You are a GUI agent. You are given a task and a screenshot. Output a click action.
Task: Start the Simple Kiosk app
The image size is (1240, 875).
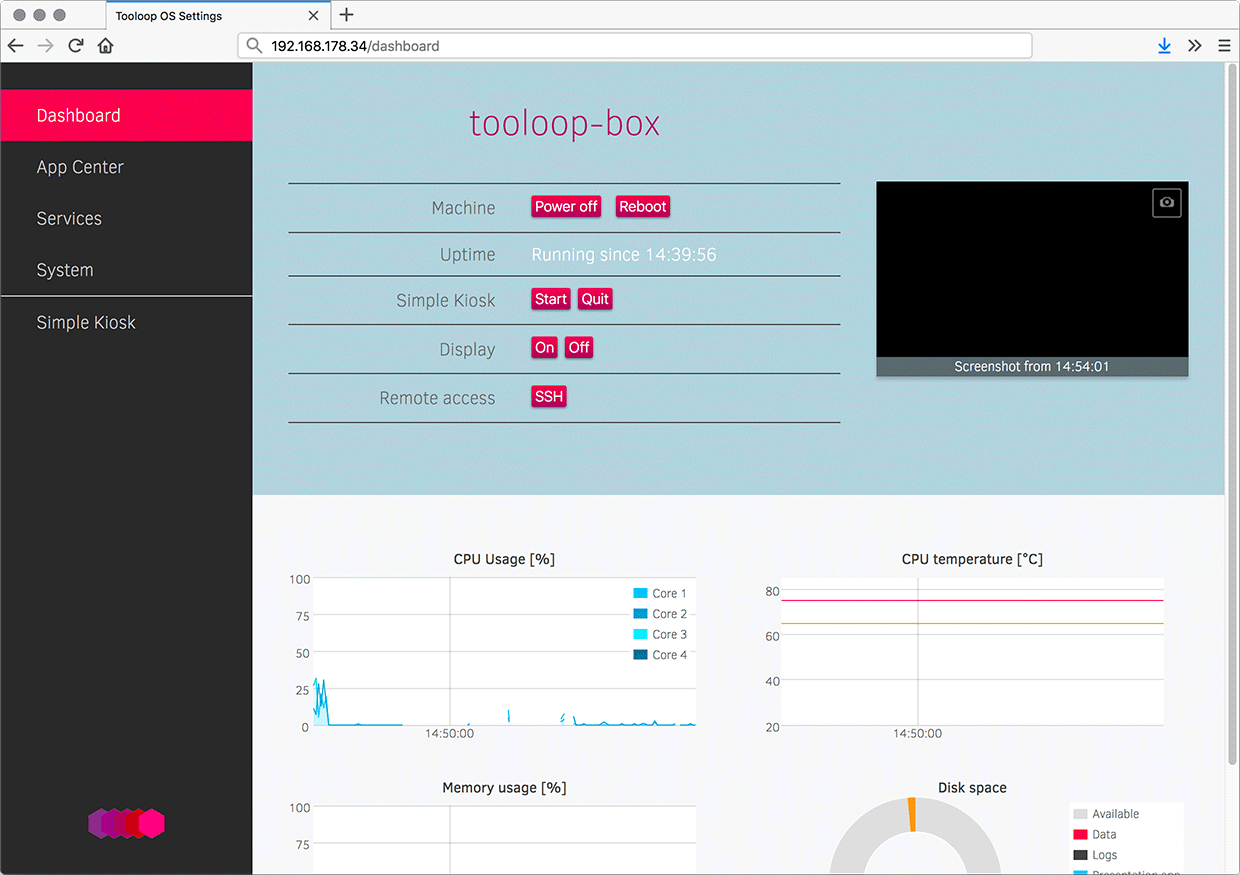[x=551, y=299]
